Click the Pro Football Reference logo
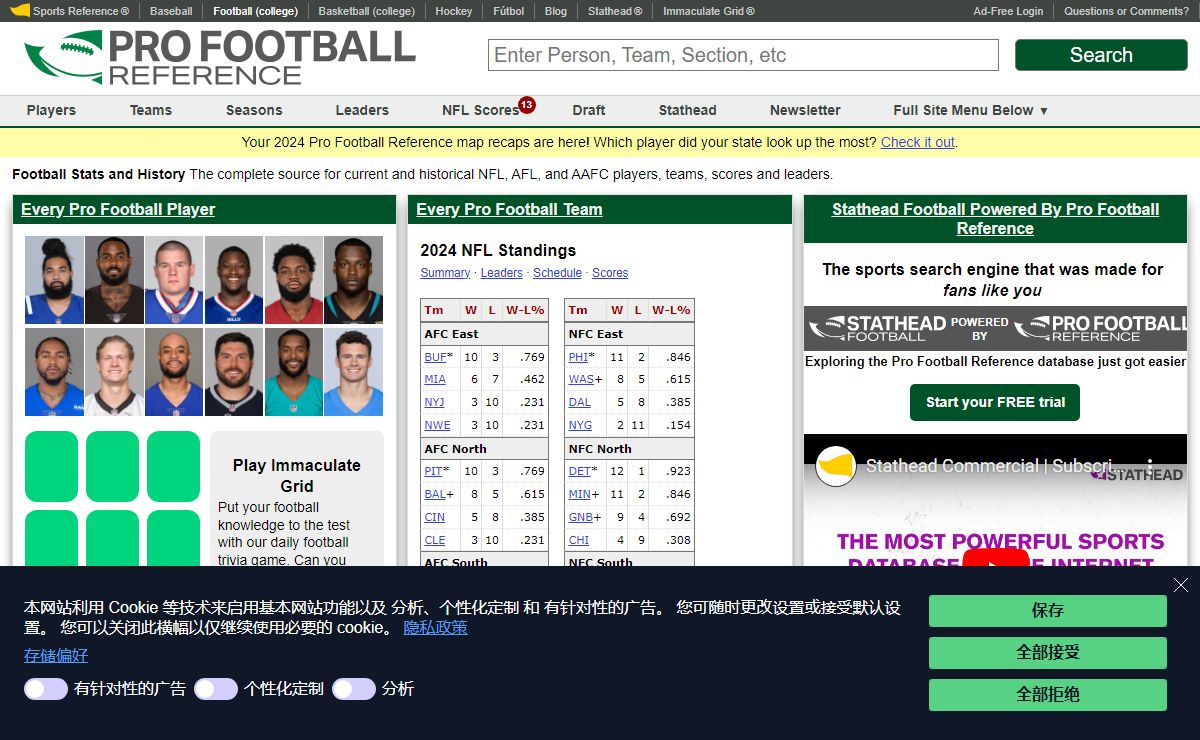Viewport: 1200px width, 740px height. pos(220,58)
